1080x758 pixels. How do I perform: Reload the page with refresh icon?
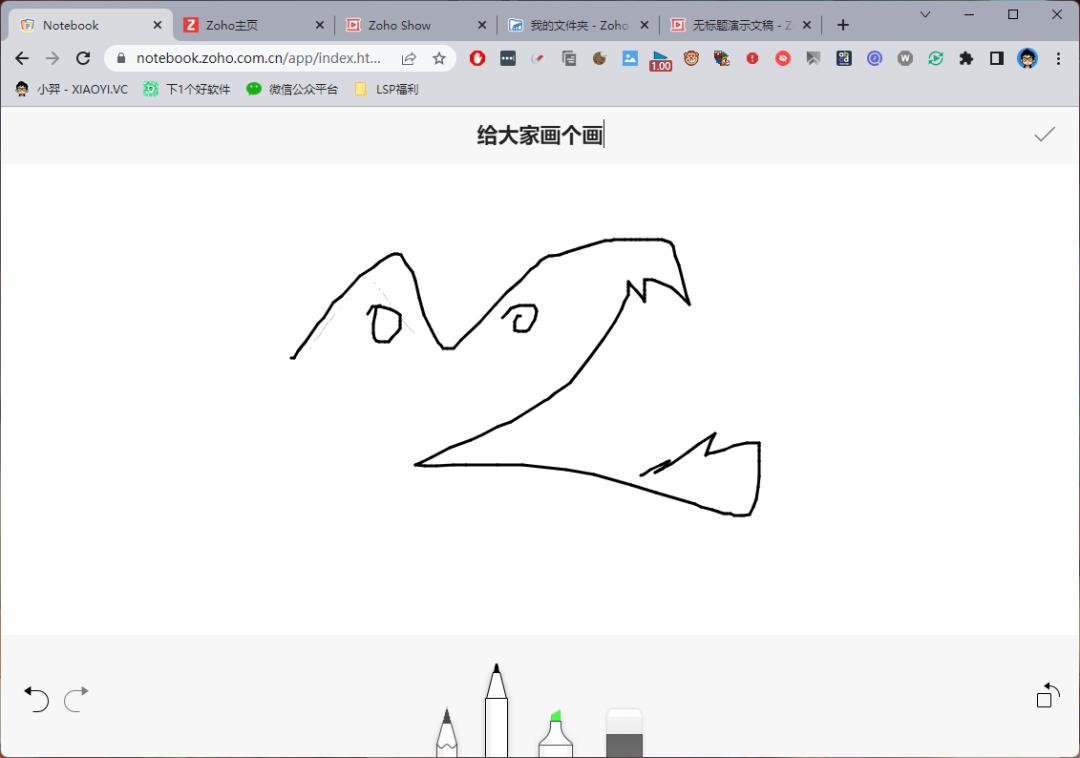tap(83, 58)
